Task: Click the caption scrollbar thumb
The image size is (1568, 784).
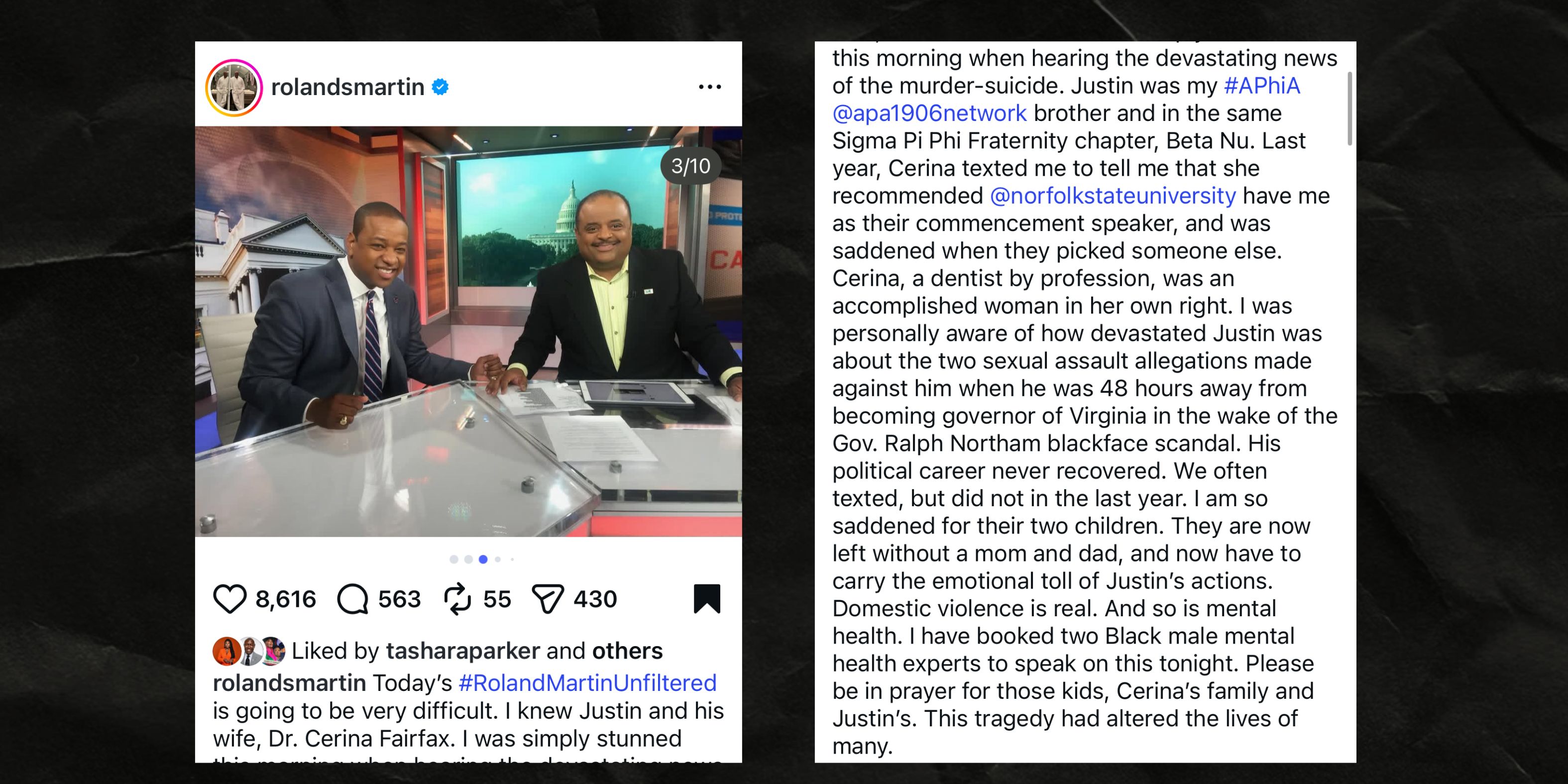Action: tap(1349, 109)
